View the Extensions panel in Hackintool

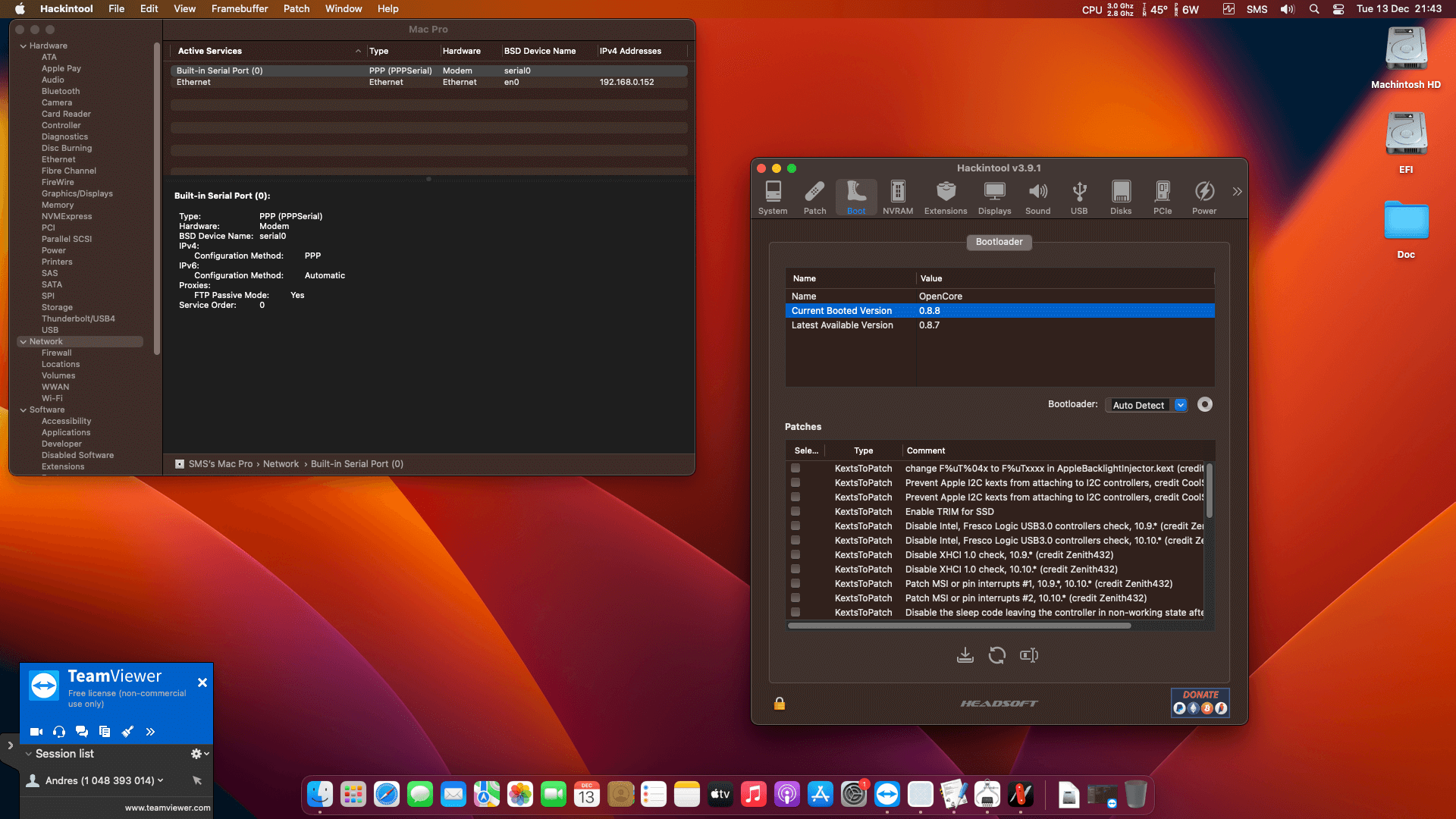tap(945, 197)
